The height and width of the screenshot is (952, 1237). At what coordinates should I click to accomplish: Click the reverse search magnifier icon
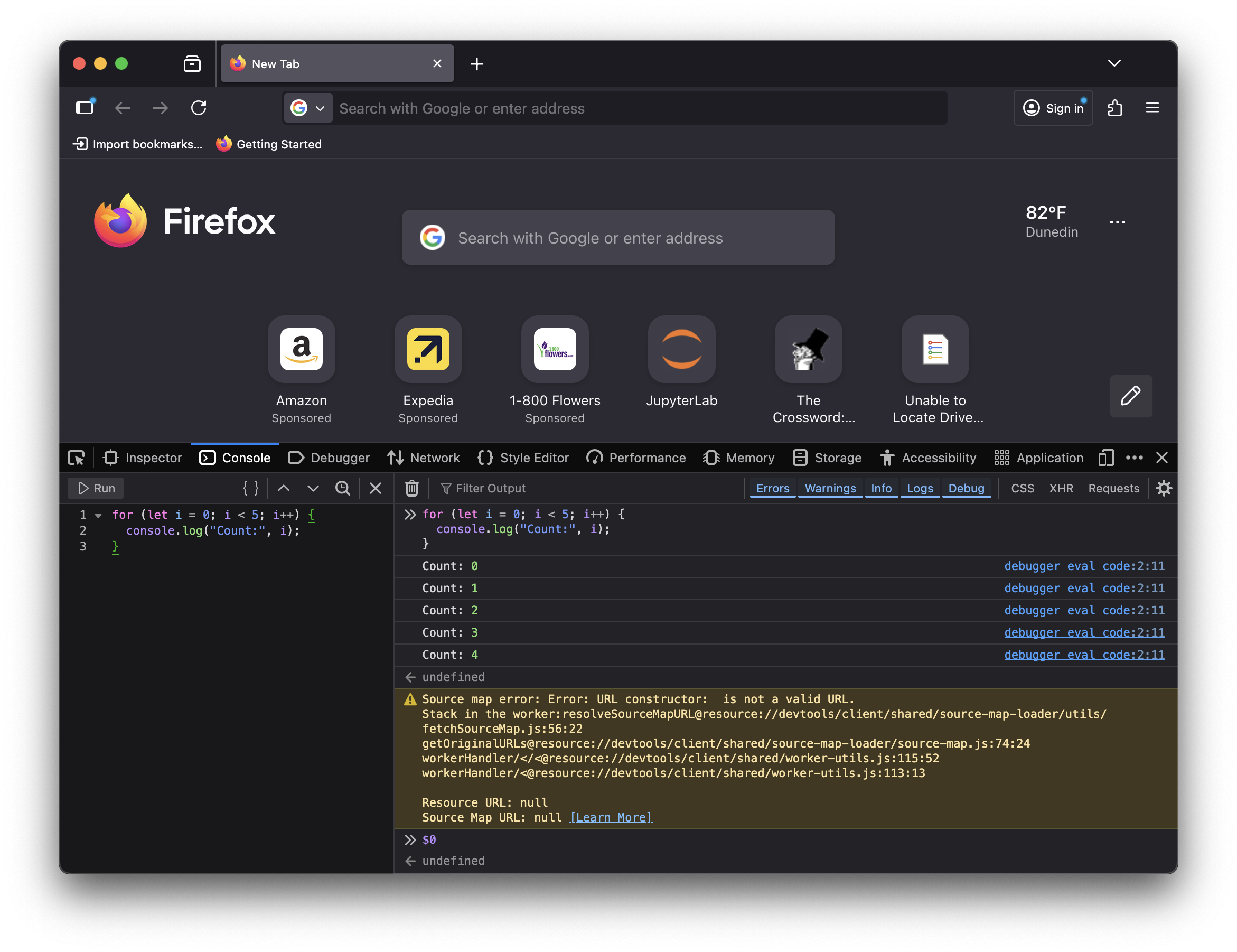pos(343,488)
